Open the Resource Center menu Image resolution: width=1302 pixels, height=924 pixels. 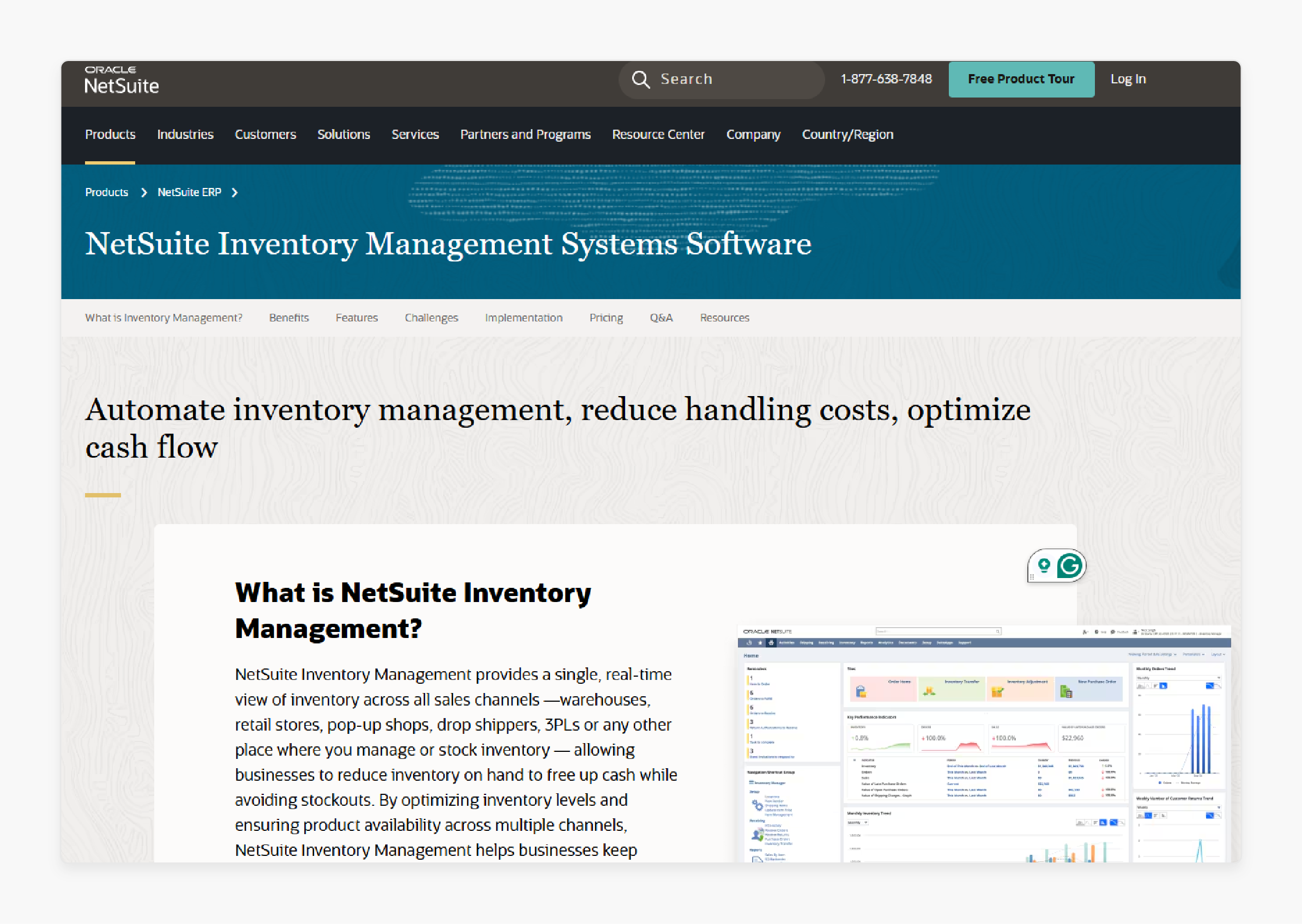pos(658,135)
